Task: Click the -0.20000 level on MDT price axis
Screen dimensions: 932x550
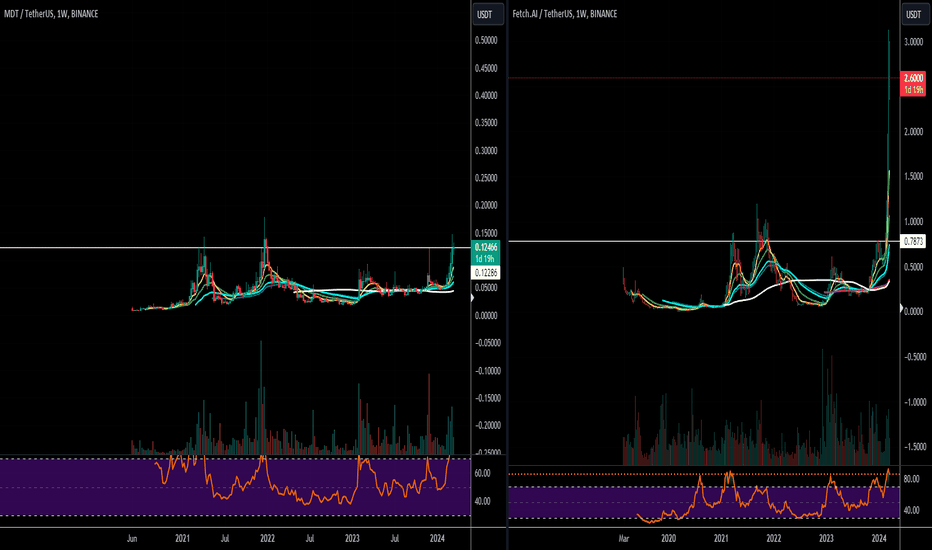Action: pos(486,426)
